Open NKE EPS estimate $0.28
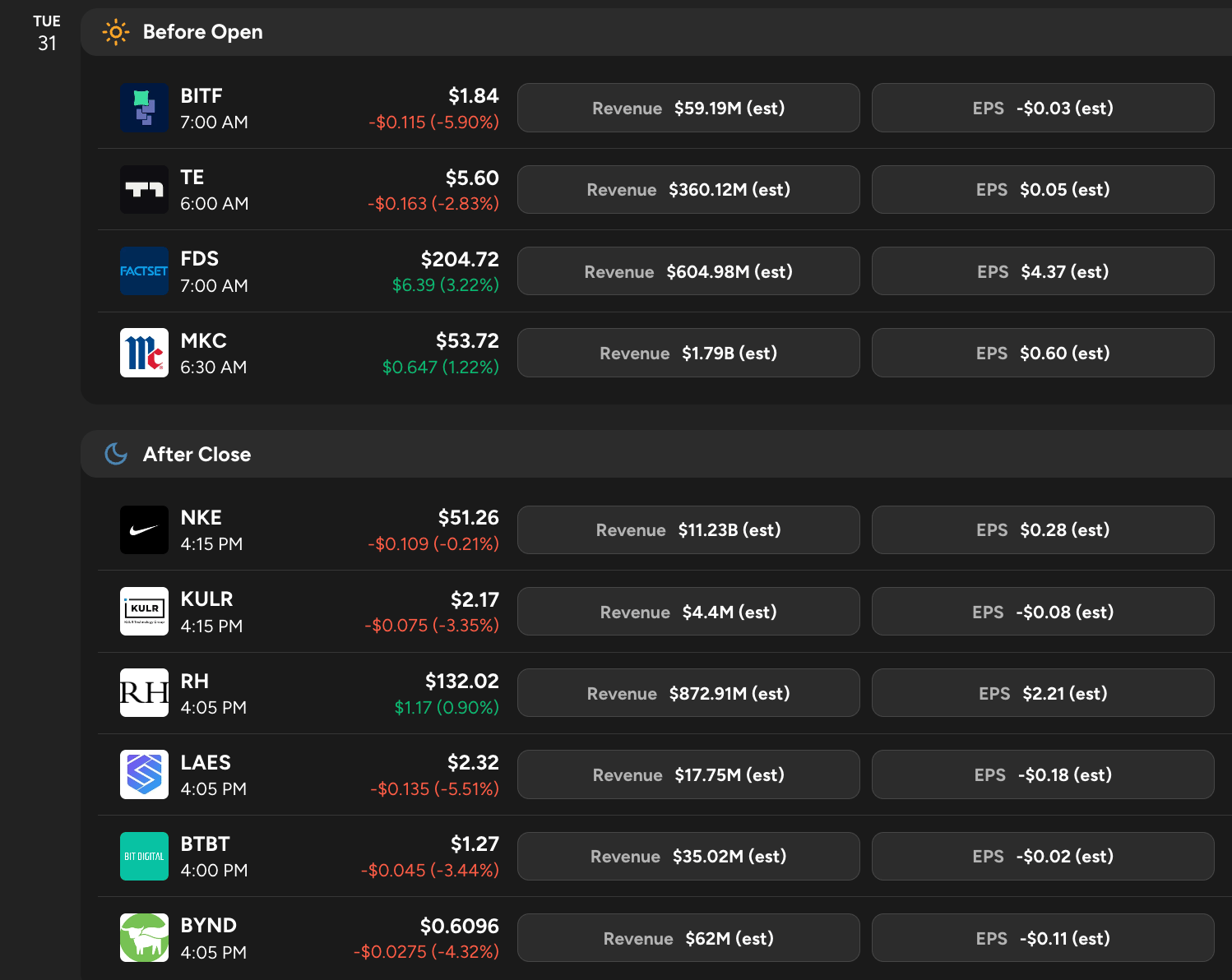 (x=1043, y=529)
